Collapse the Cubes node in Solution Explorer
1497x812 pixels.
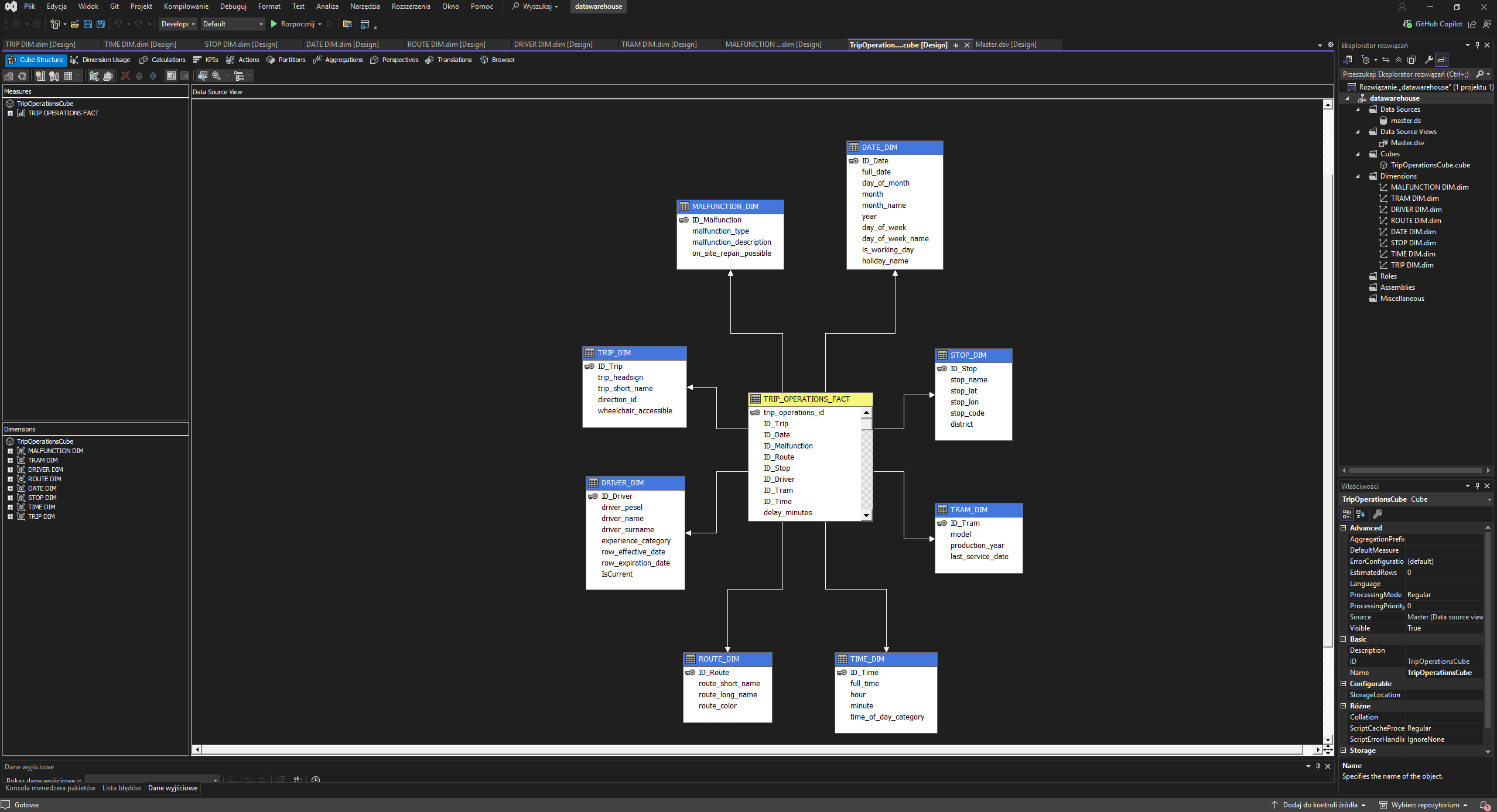[x=1359, y=153]
